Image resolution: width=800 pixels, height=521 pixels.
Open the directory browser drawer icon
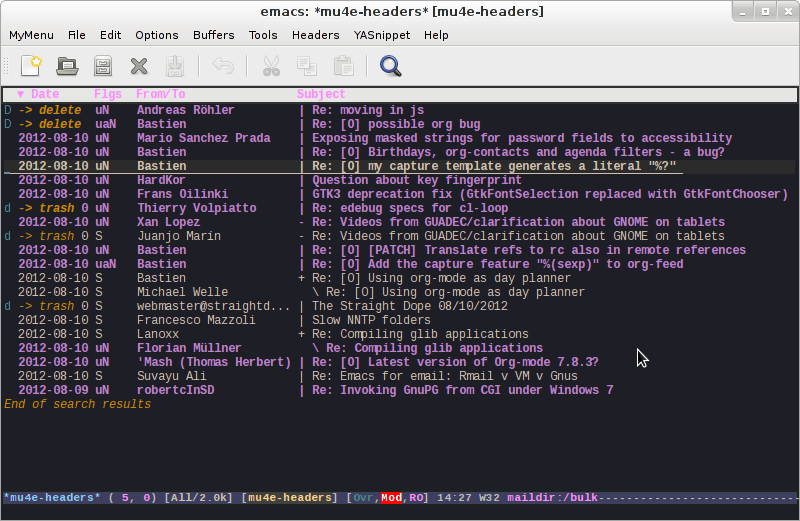click(102, 66)
